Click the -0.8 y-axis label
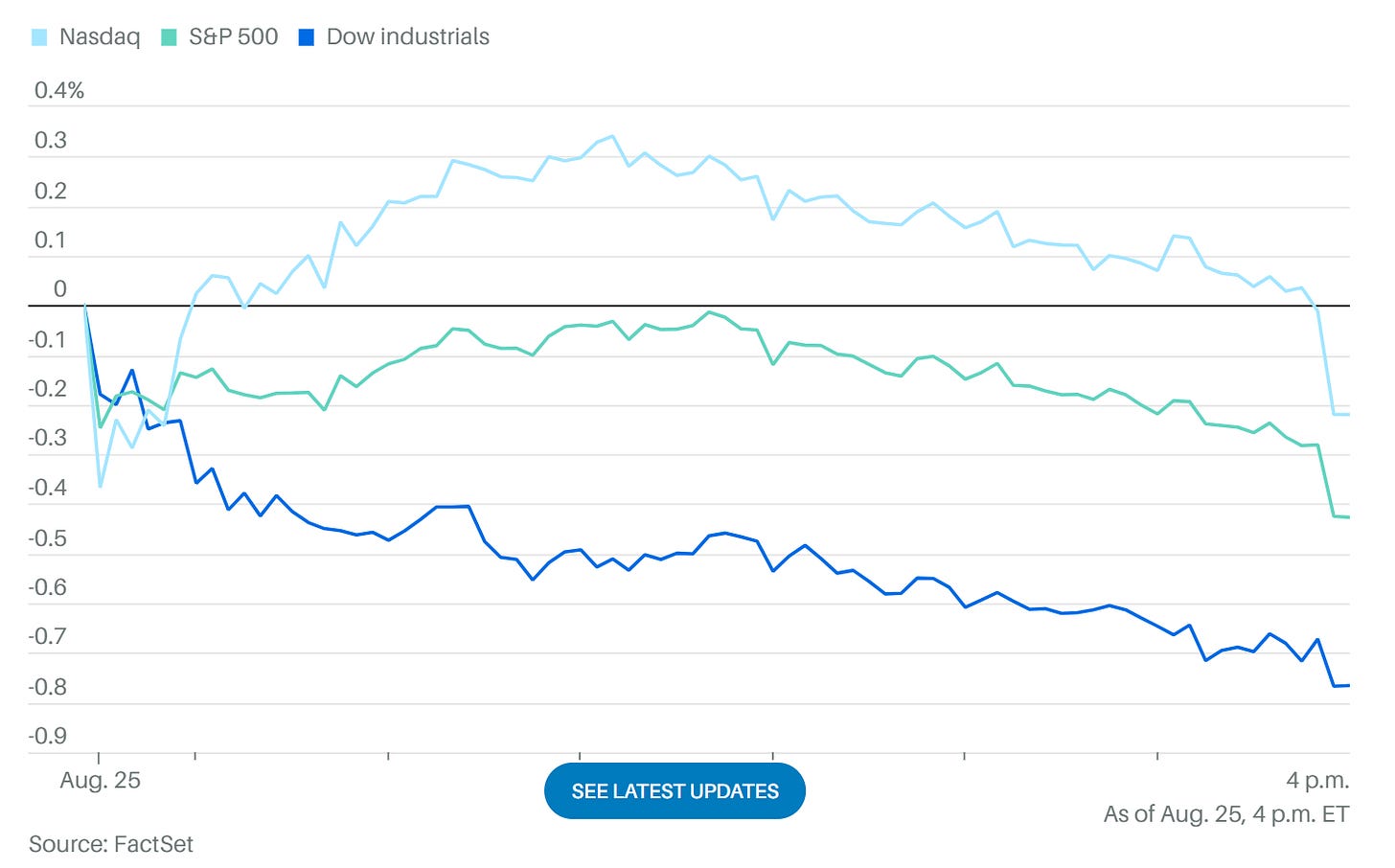The image size is (1395, 868). [x=48, y=687]
